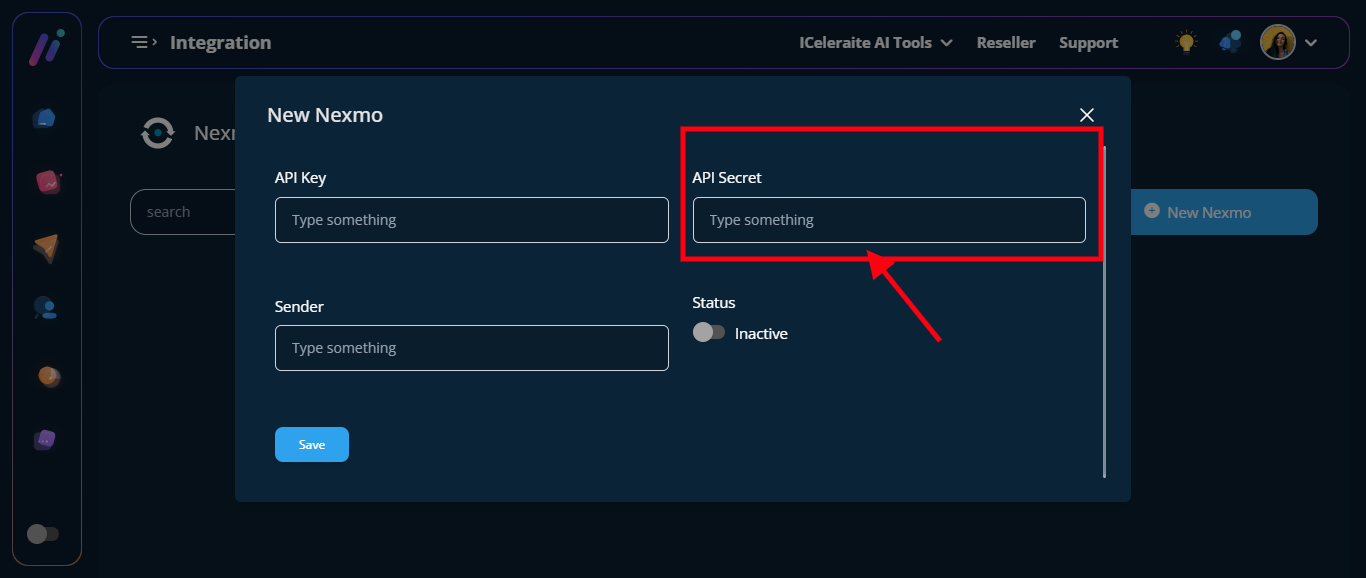Viewport: 1366px width, 578px height.
Task: Expand the ICeleraite AI Tools dropdown
Action: [x=875, y=43]
